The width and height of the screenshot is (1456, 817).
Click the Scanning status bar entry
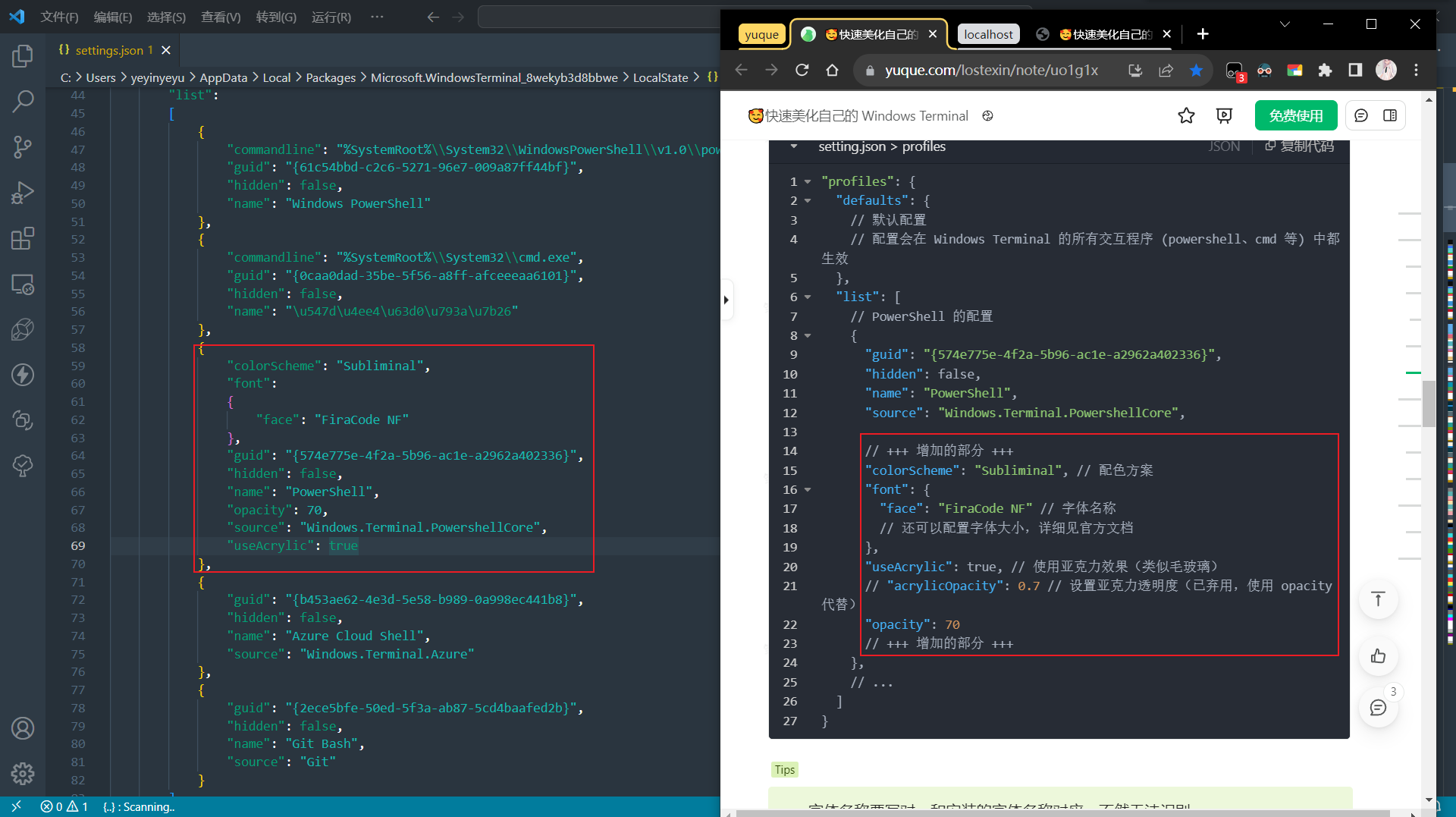pos(139,806)
